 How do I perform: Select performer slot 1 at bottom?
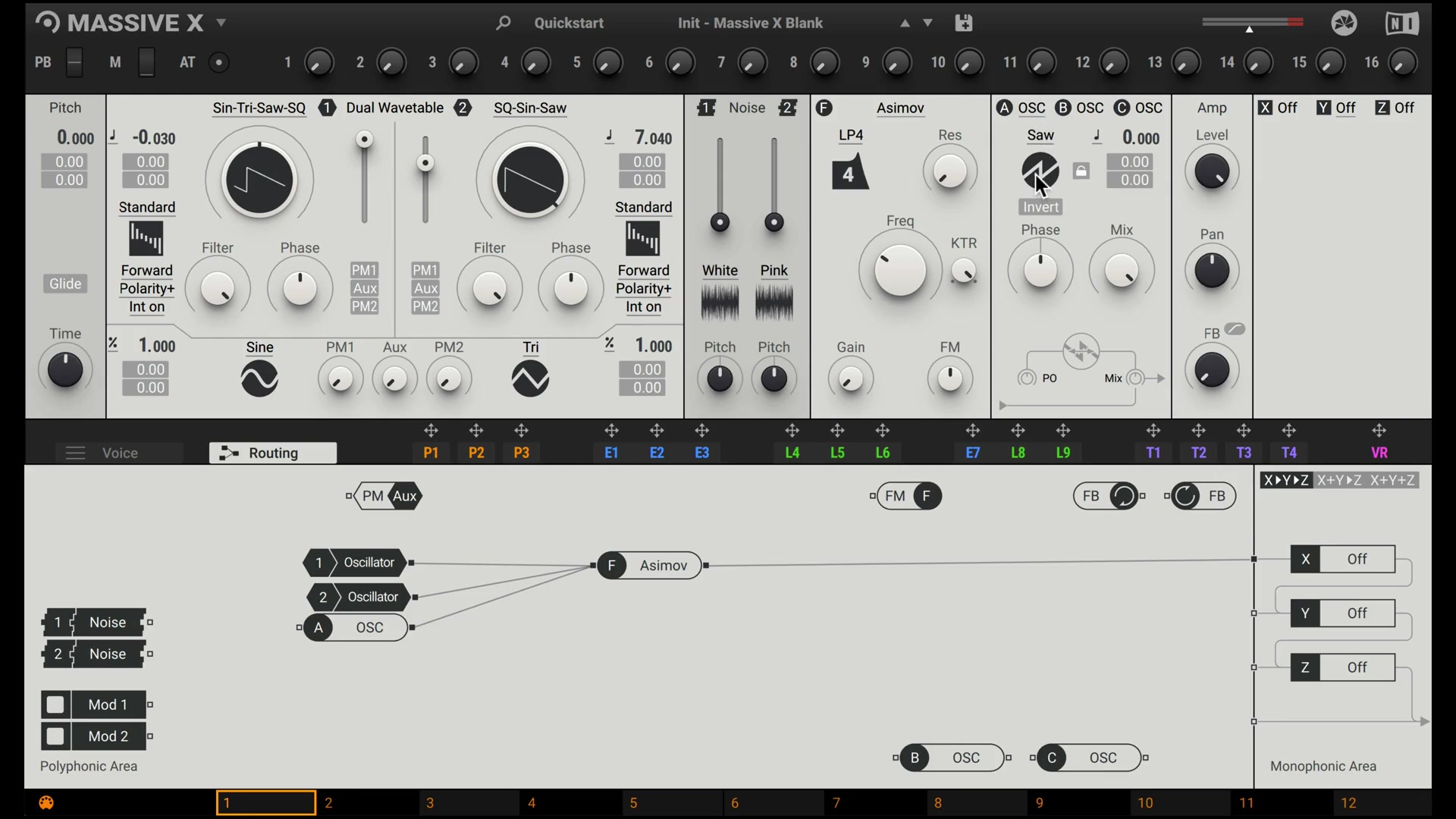point(266,803)
